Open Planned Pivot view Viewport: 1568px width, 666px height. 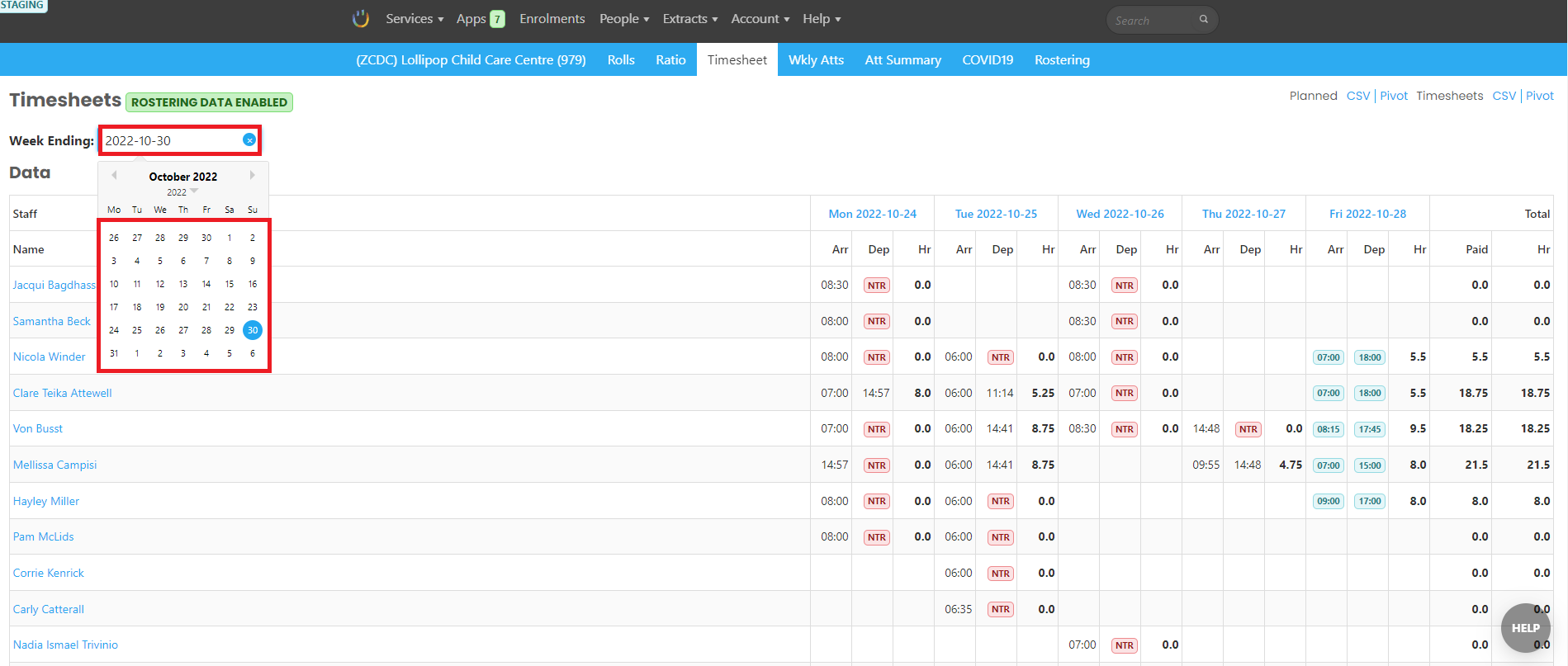(1394, 96)
